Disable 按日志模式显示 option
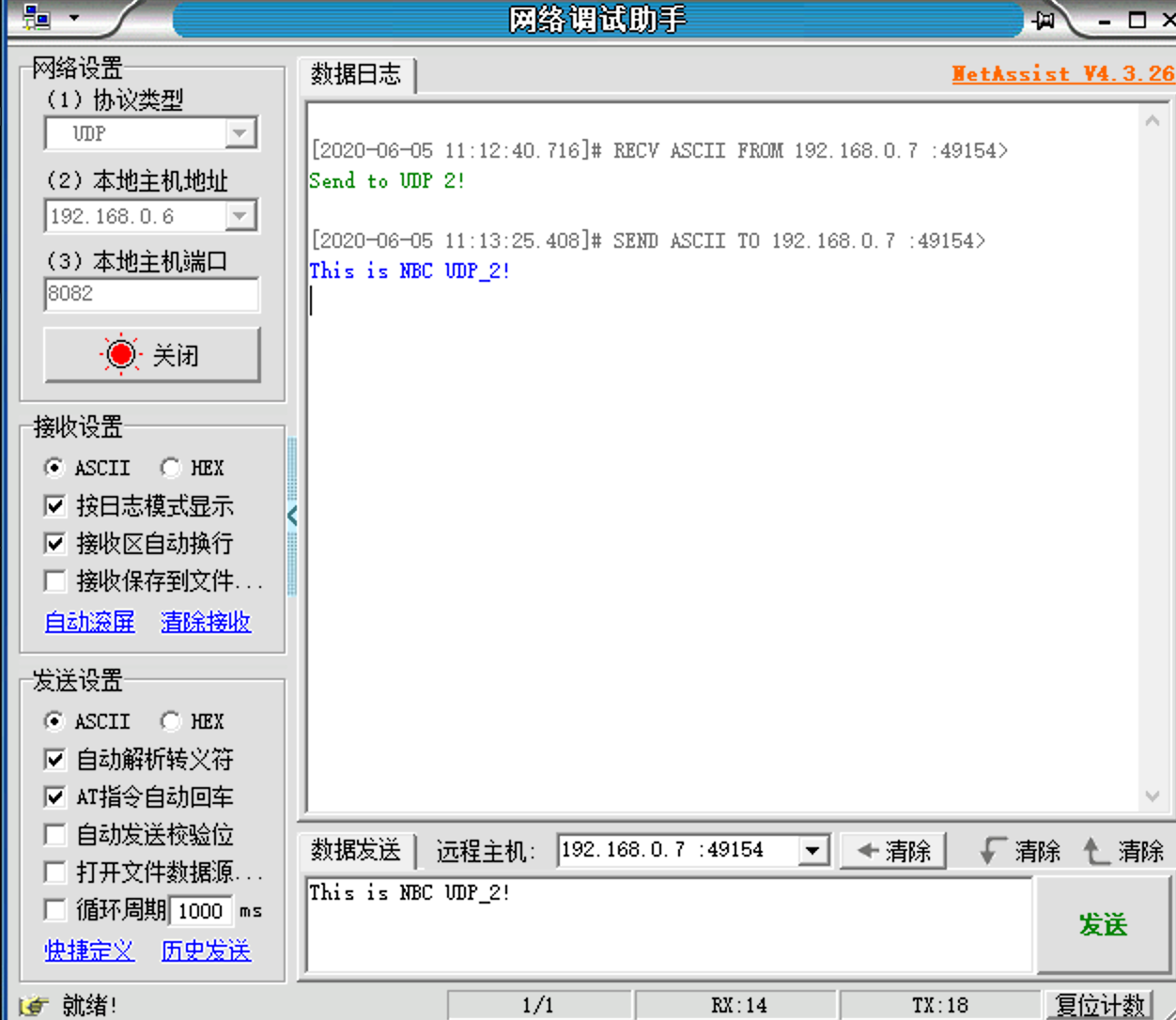This screenshot has width=1176, height=1020. tap(54, 505)
